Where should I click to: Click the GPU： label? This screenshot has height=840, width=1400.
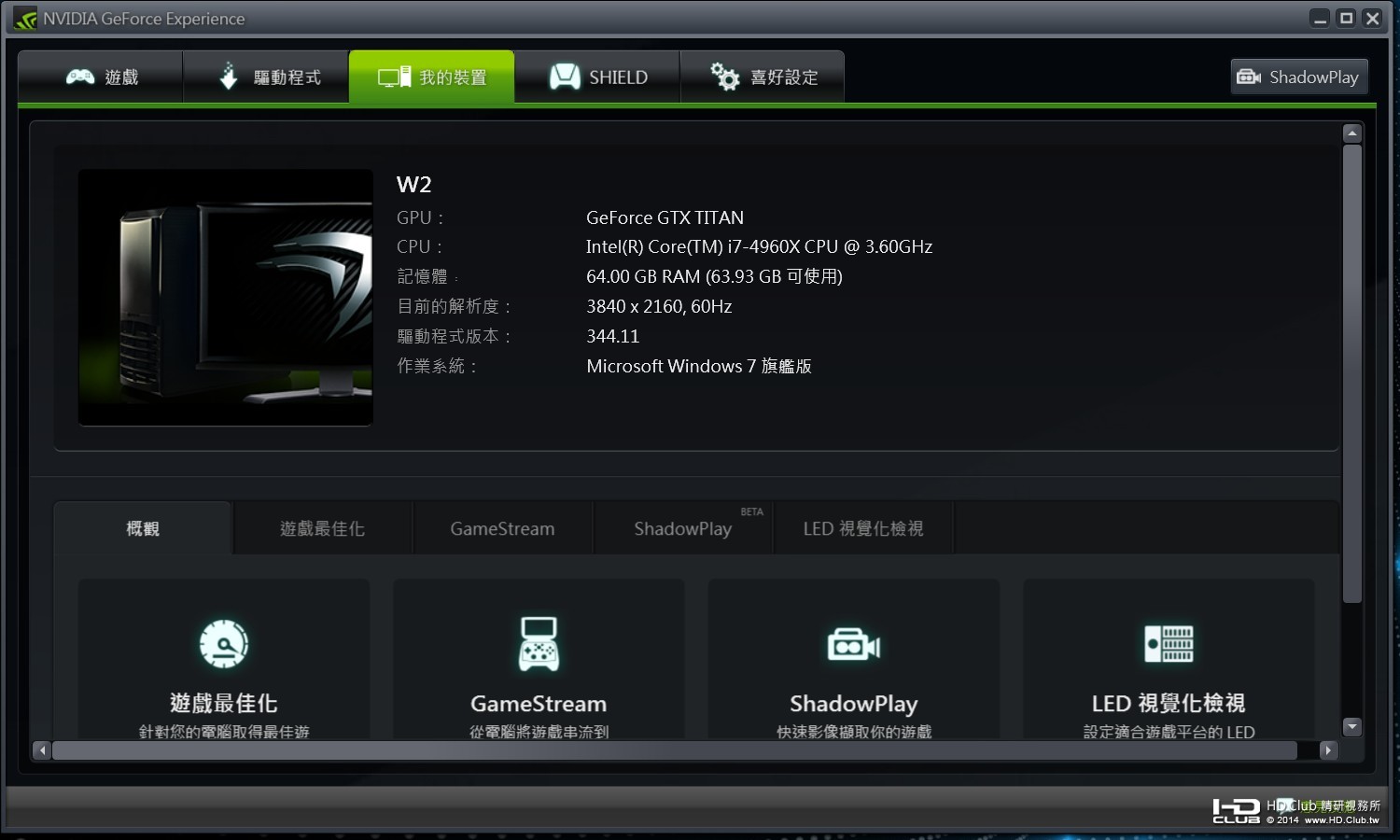click(420, 217)
